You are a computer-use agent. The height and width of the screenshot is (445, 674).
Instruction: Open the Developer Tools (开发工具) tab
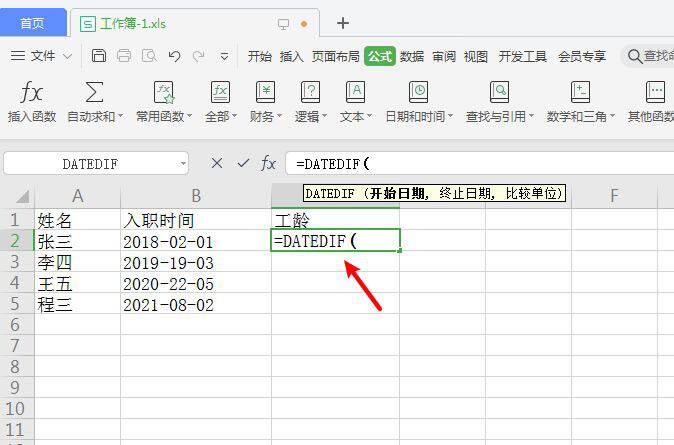pyautogui.click(x=522, y=56)
